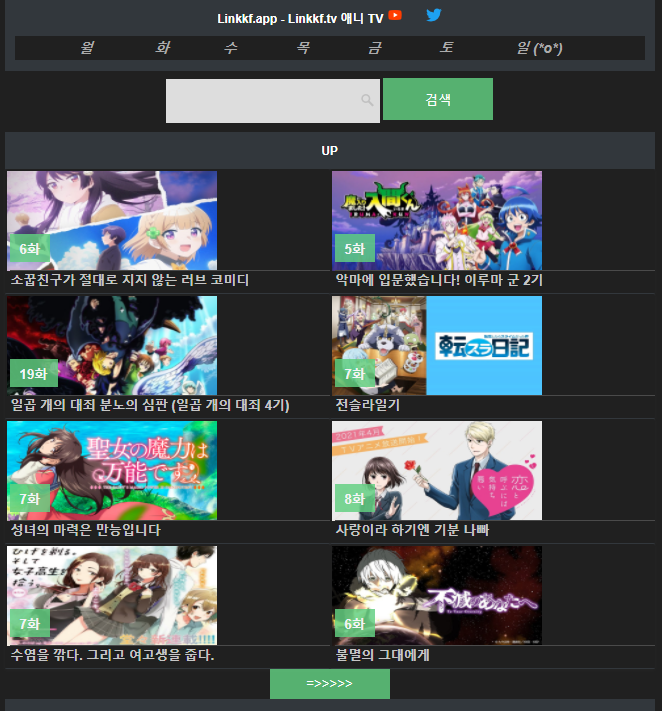Select the 목 (Thursday) tab

coord(303,48)
